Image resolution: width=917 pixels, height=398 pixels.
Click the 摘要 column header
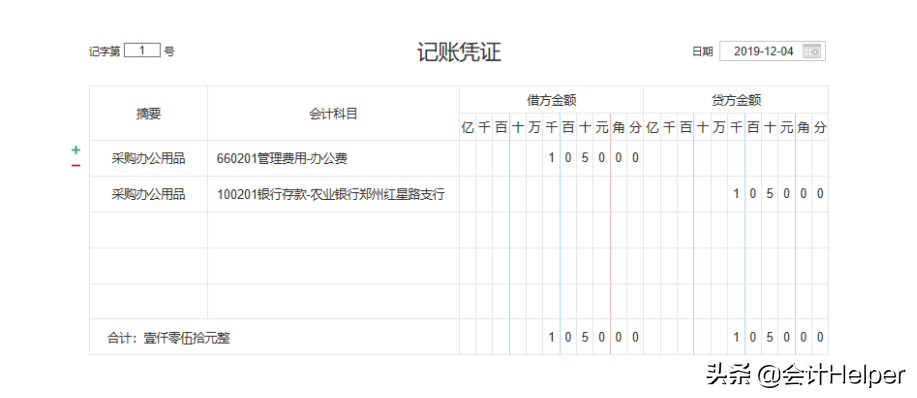click(x=149, y=114)
